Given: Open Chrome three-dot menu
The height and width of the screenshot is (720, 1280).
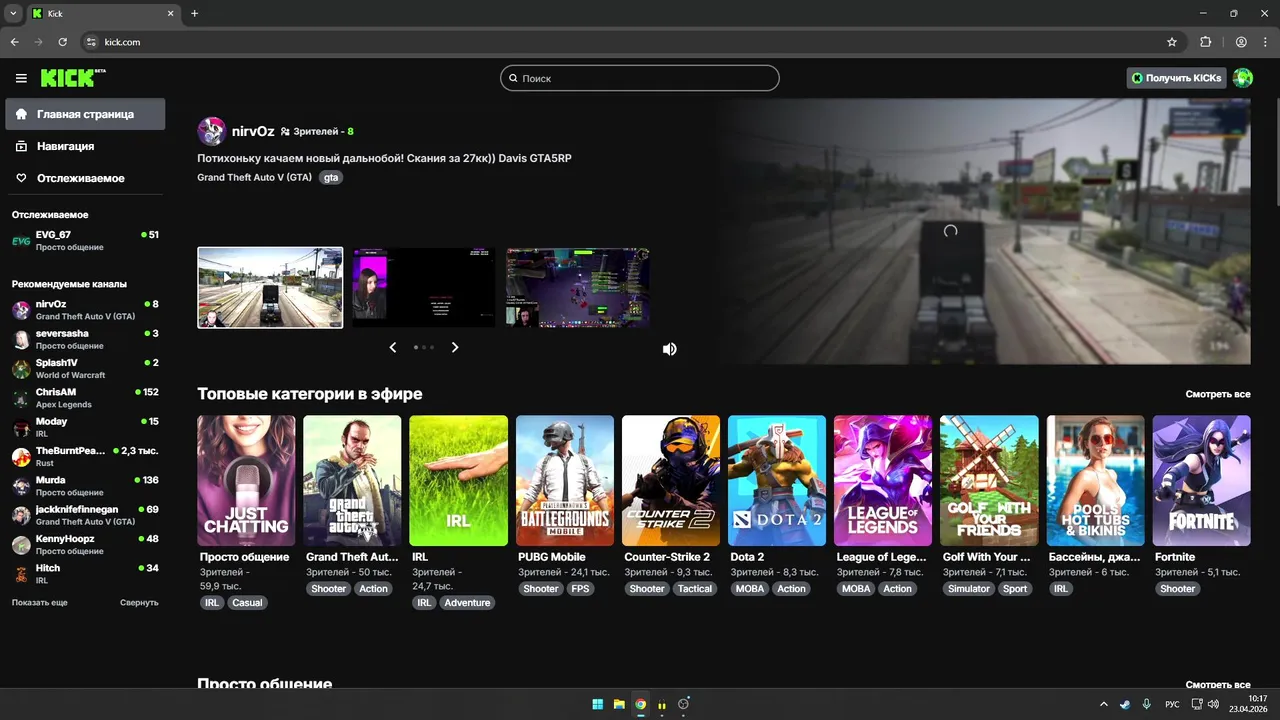Looking at the screenshot, I should 1265,42.
